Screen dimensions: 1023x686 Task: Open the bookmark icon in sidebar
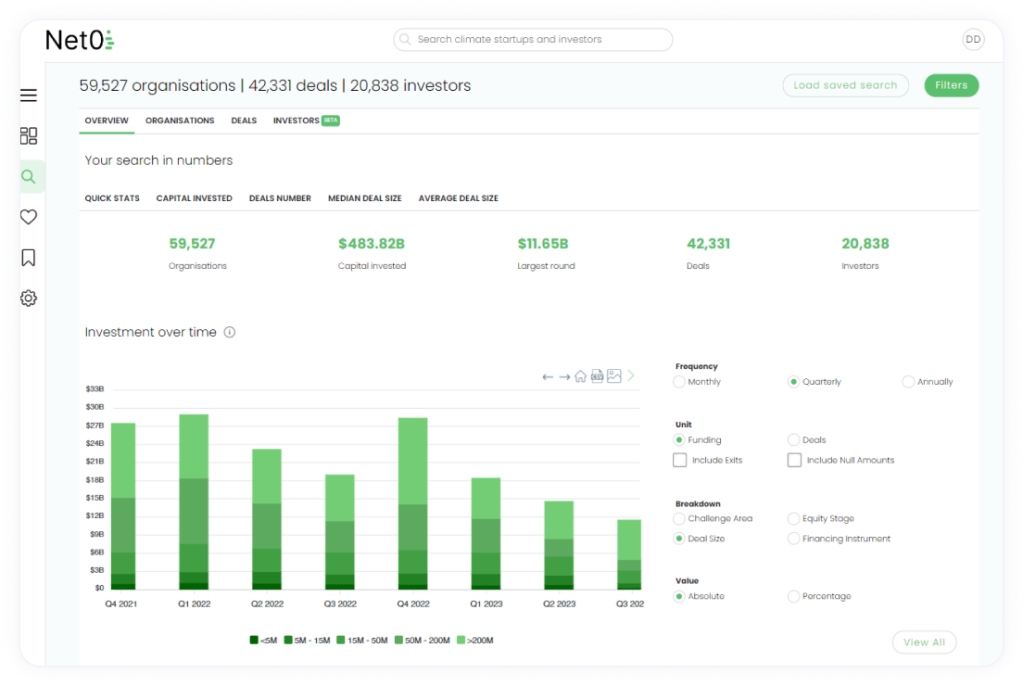[29, 258]
